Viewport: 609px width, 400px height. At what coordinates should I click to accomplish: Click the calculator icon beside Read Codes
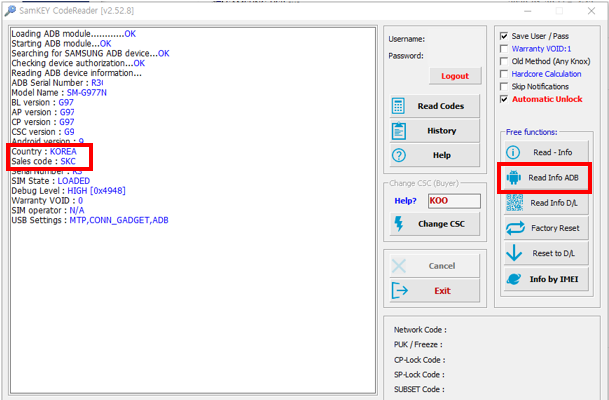(x=398, y=106)
